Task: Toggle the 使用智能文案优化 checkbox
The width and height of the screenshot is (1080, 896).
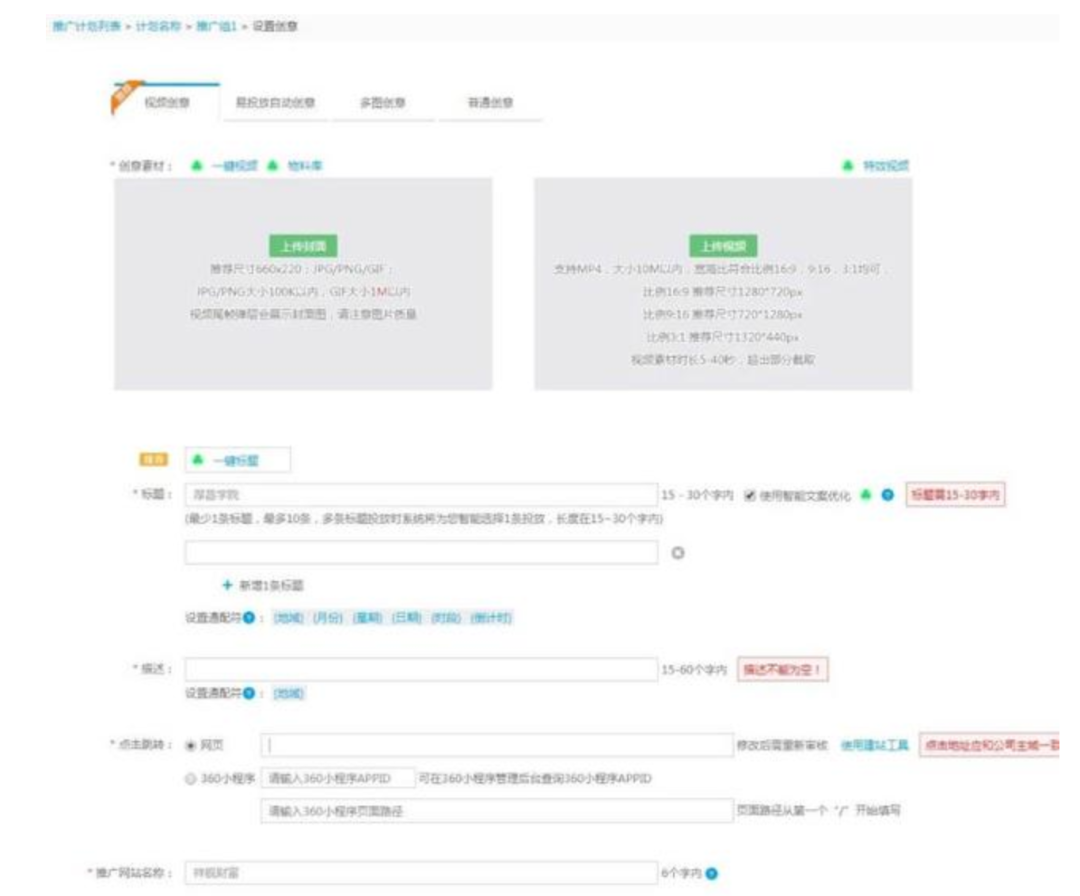Action: coord(750,495)
